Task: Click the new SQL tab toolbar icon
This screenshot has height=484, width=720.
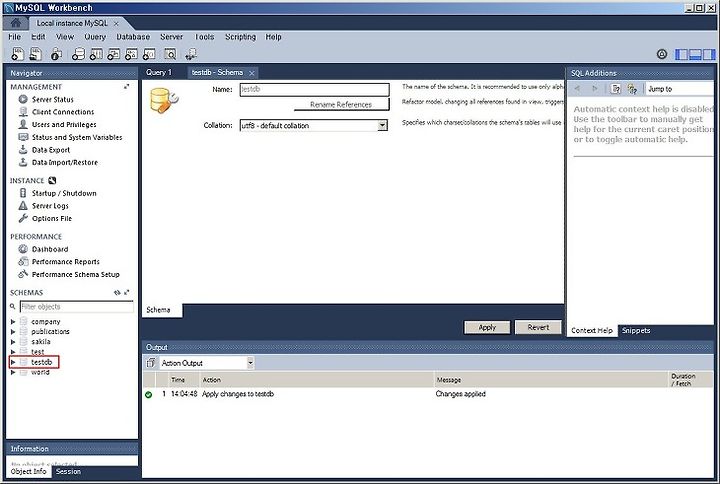Action: (17, 54)
